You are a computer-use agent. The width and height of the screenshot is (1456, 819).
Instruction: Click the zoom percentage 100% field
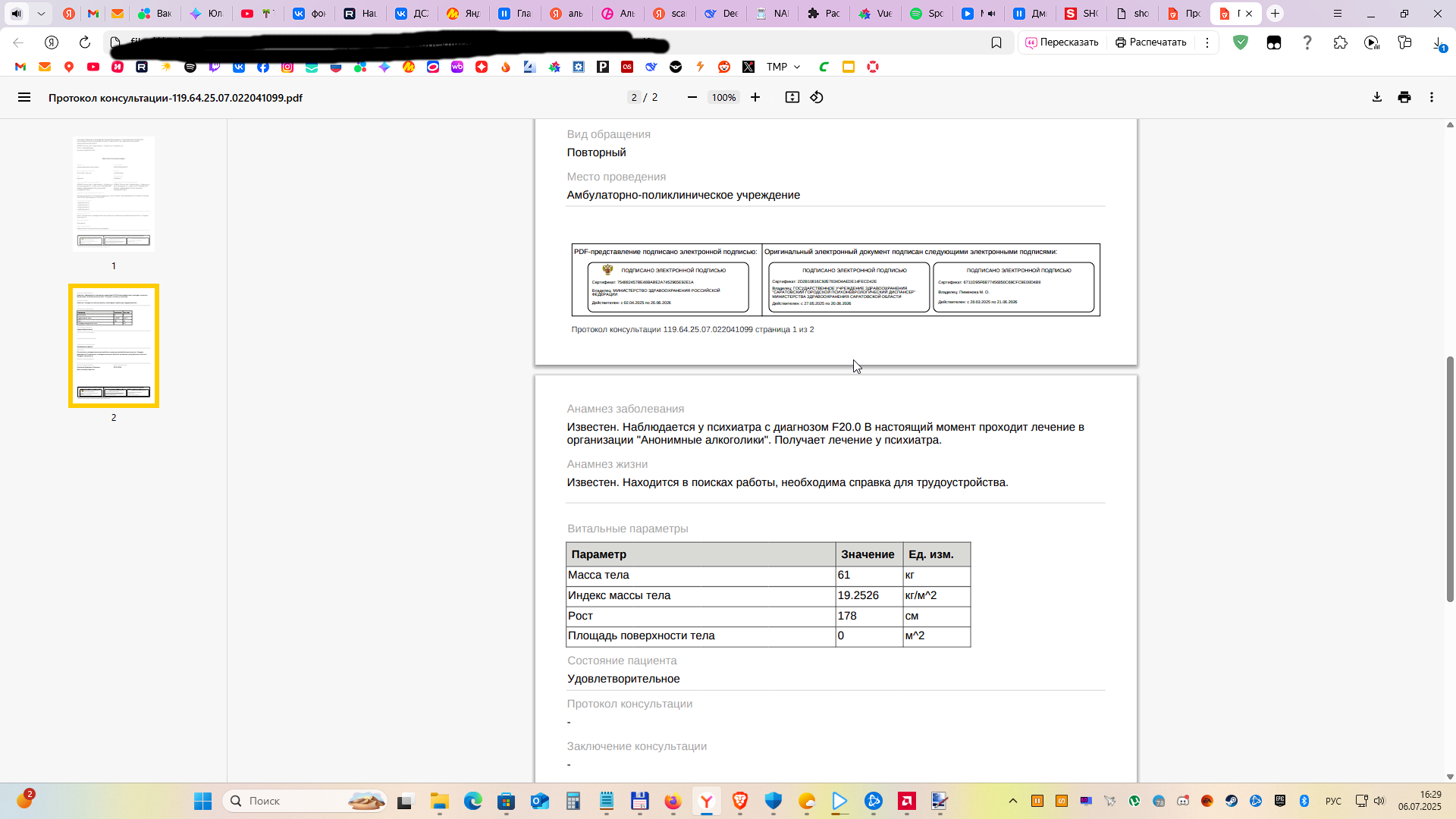[723, 97]
